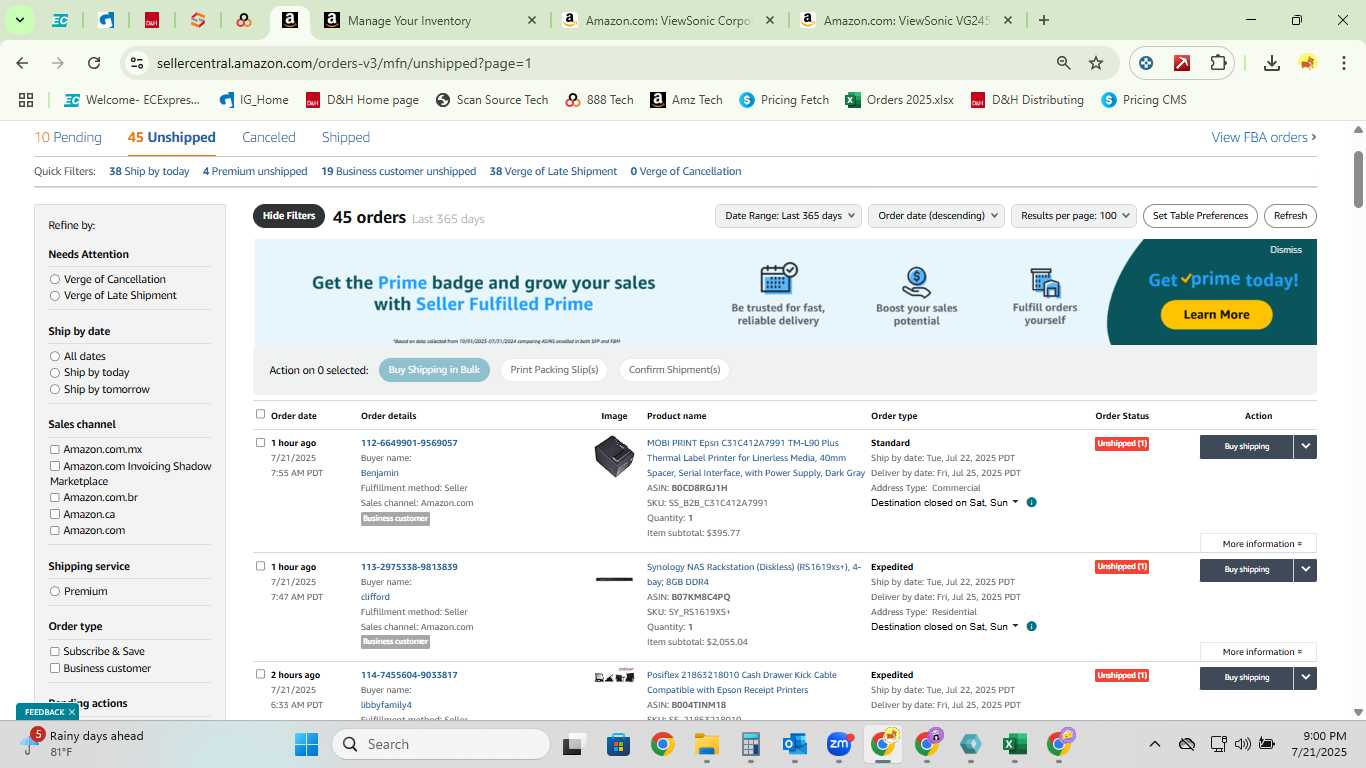Select the Ship by tomorrow radio option
Viewport: 1366px width, 768px height.
point(55,389)
